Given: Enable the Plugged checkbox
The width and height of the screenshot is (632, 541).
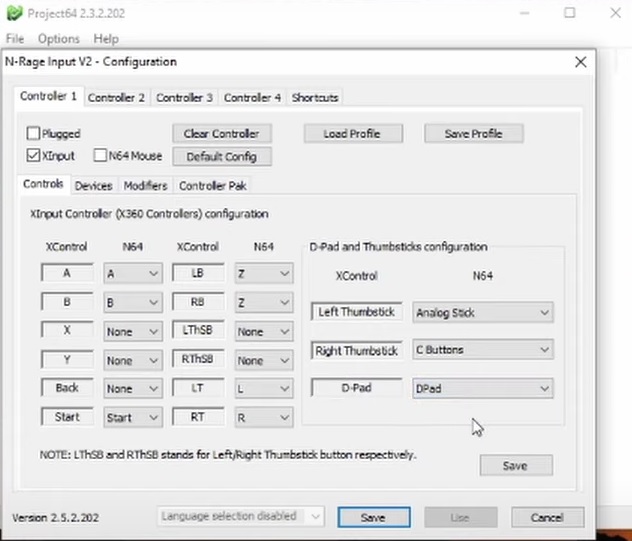Looking at the screenshot, I should [34, 134].
